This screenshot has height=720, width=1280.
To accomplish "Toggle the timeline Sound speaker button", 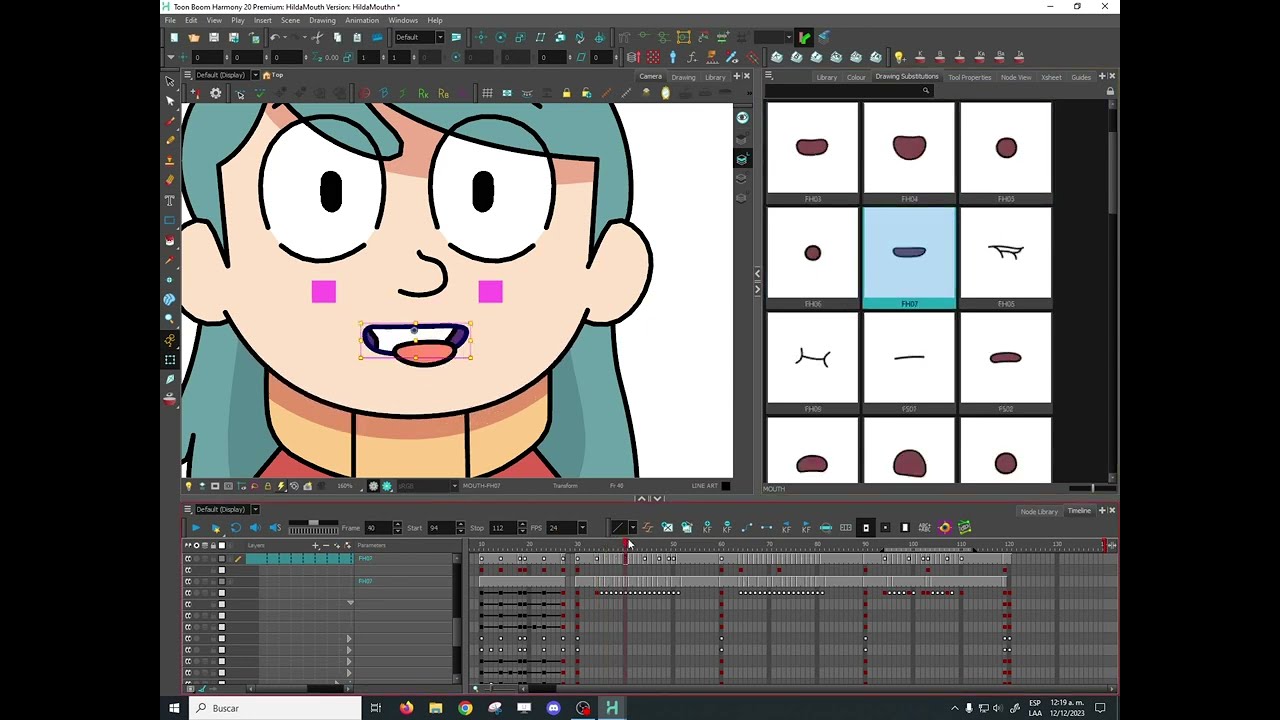I will click(x=255, y=527).
